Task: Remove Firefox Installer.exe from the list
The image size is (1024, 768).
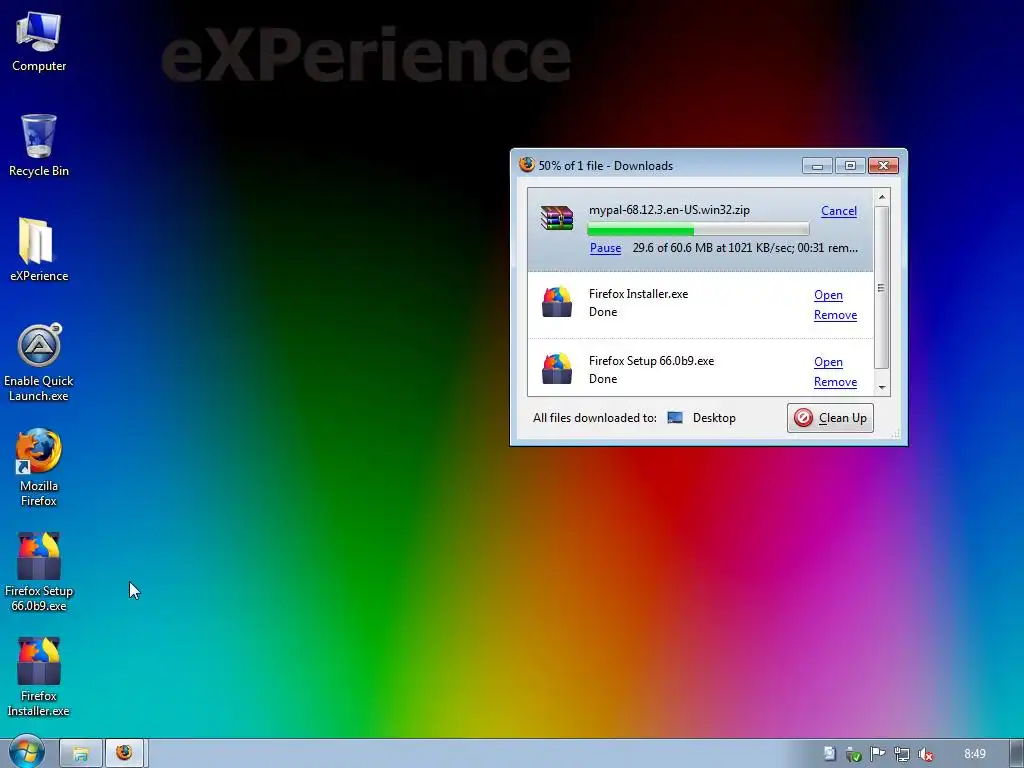Action: [x=835, y=315]
